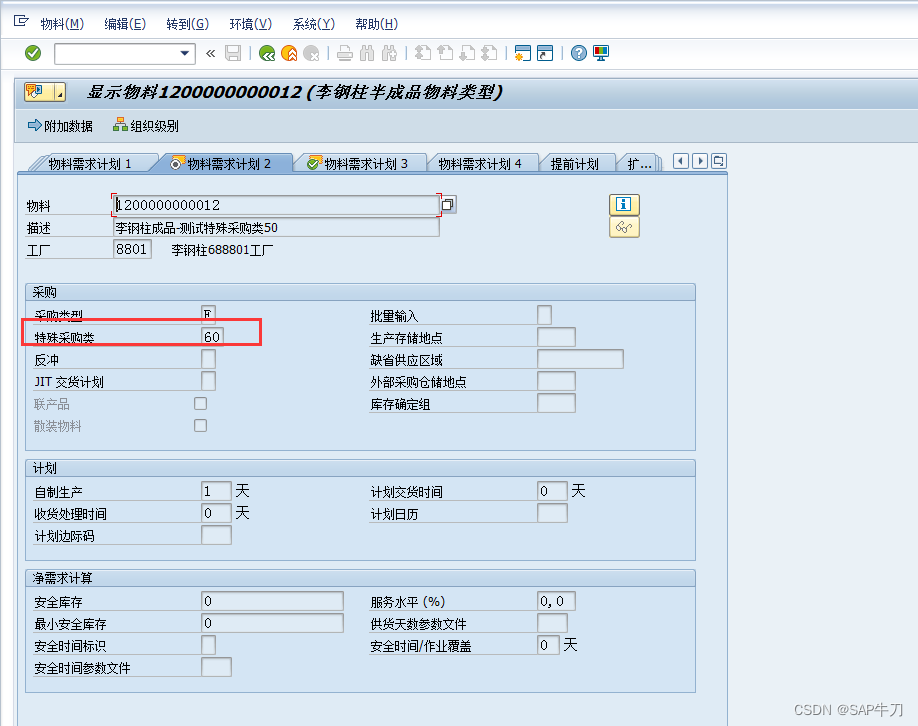This screenshot has height=726, width=918.
Task: Click the search help icon beside 物料 field
Action: (x=448, y=204)
